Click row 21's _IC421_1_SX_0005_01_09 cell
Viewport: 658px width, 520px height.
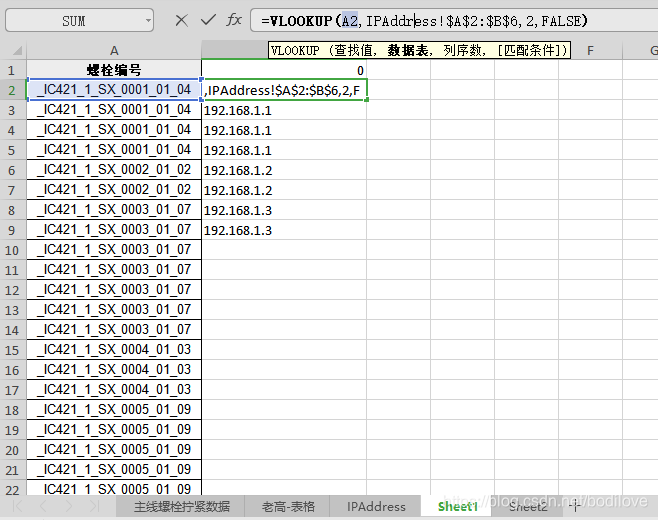click(114, 470)
